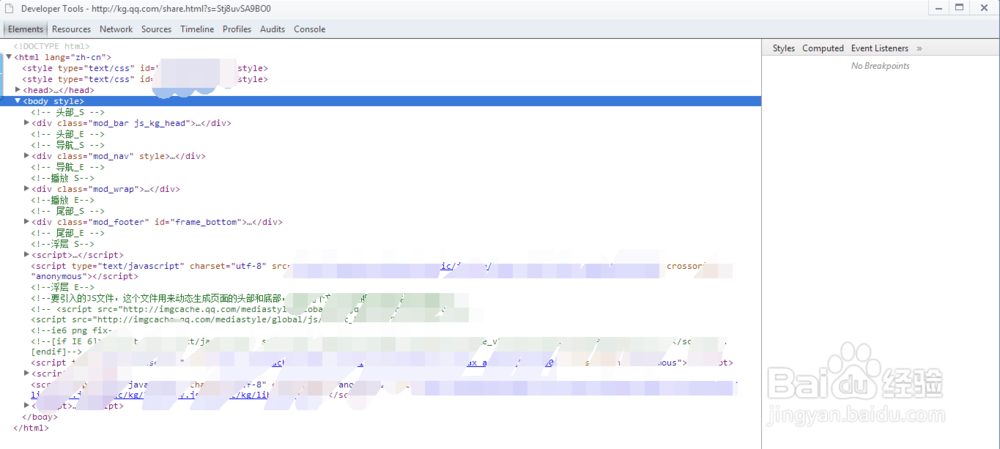
Task: Select the 导航_S comment line
Action: click(x=68, y=145)
